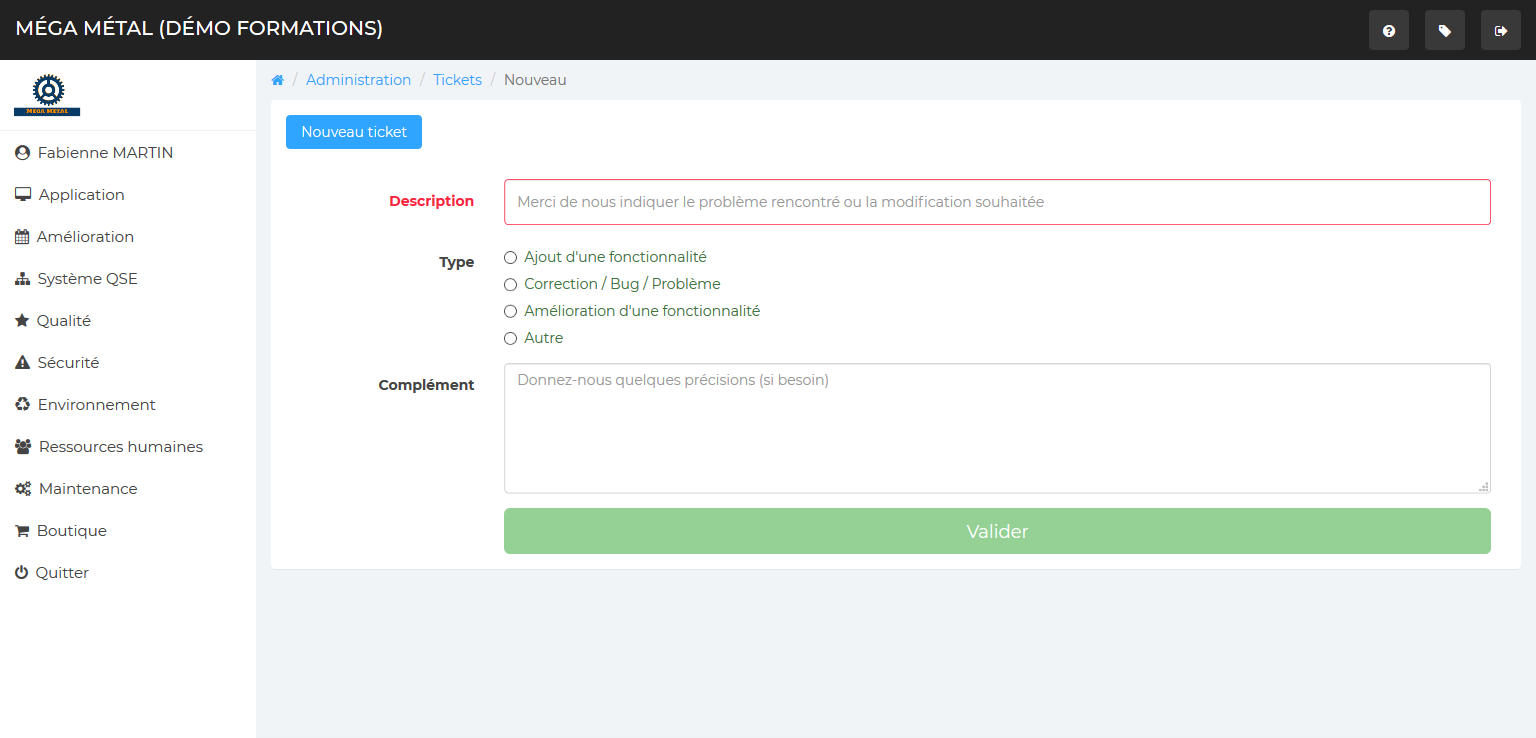1536x738 pixels.
Task: Click the Nouveau ticket button
Action: [354, 132]
